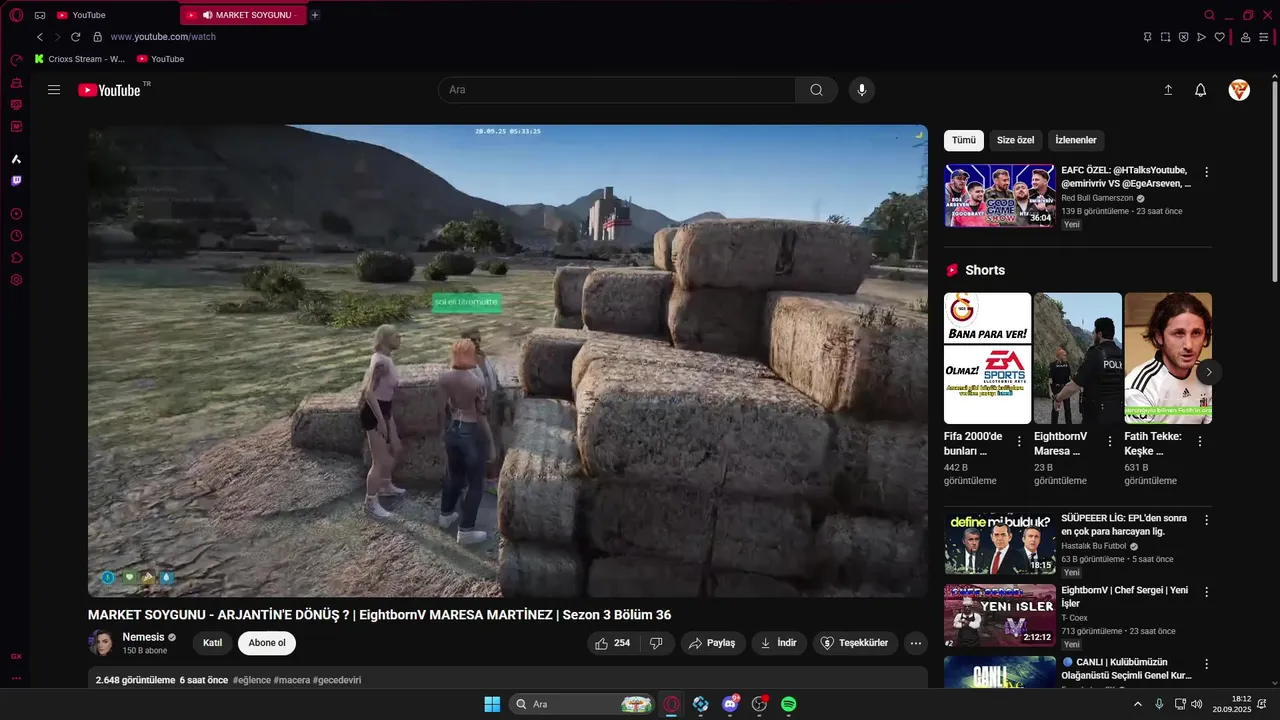The height and width of the screenshot is (720, 1280).
Task: Open browser Easy Setup sliders icon
Action: [1264, 37]
